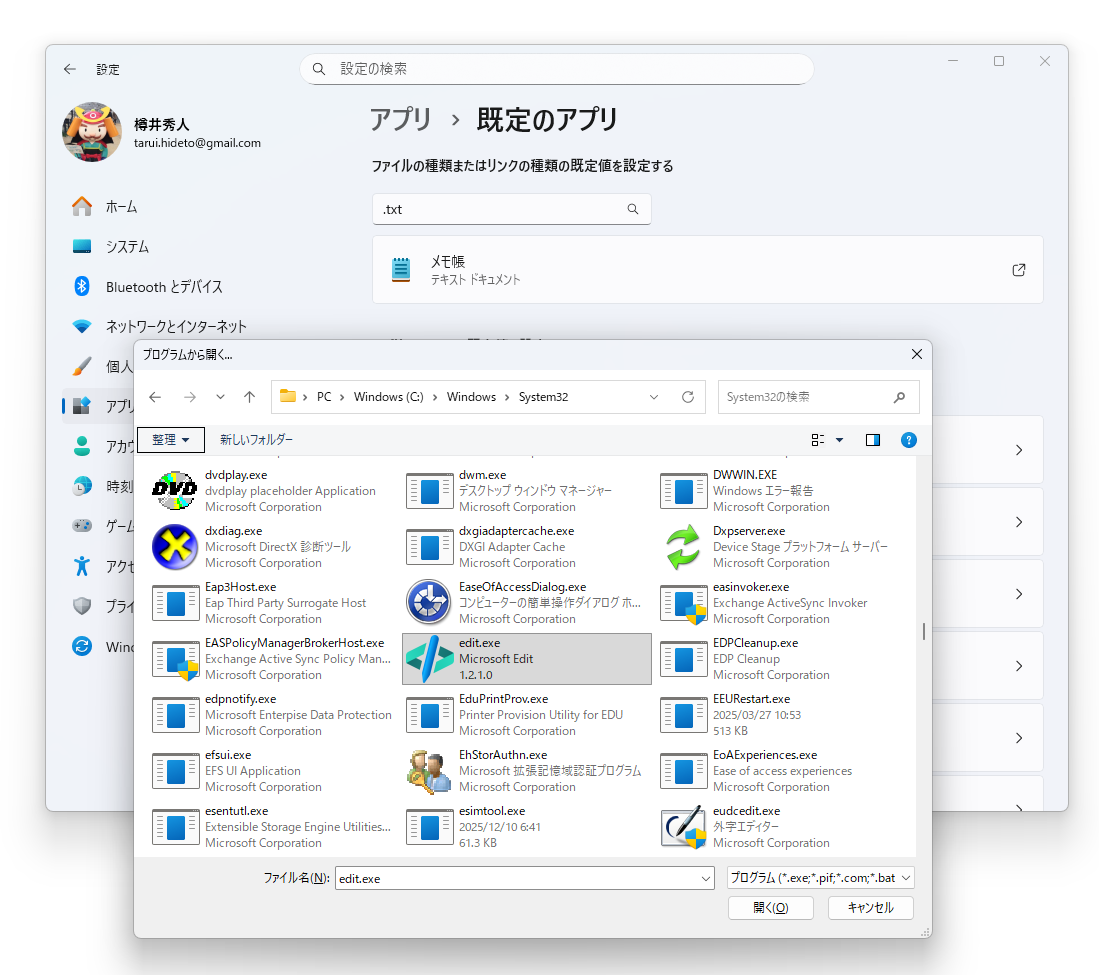Click the 開く button
The width and height of the screenshot is (1099, 975).
pos(770,908)
